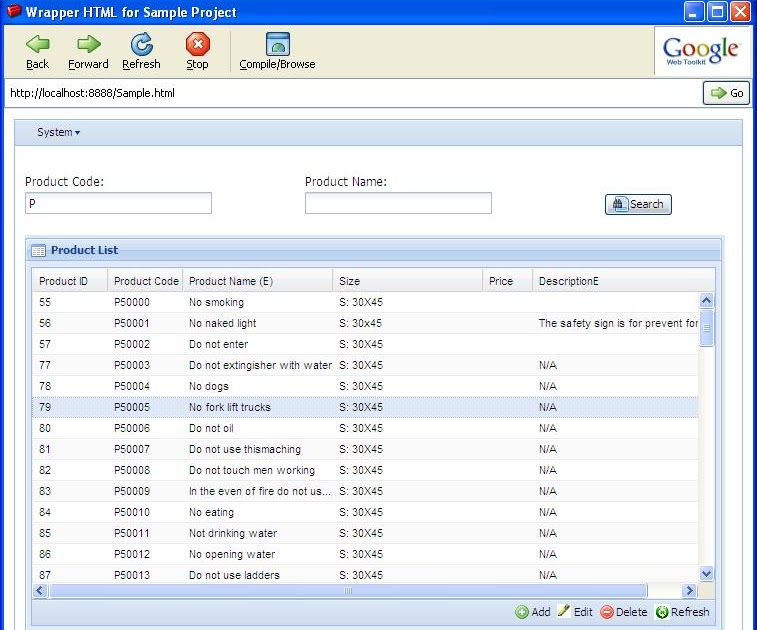Select the No eating row
This screenshot has width=757, height=630.
[365, 512]
